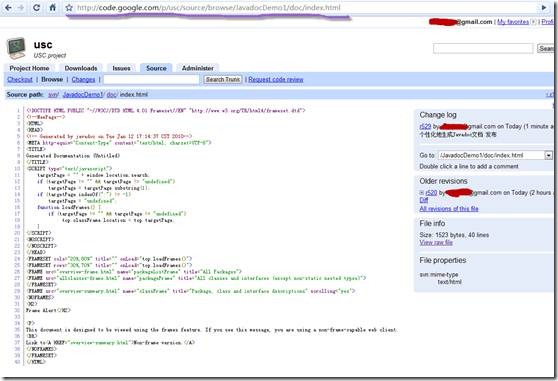The width and height of the screenshot is (558, 381).
Task: Open revision r529 in Change log
Action: point(425,126)
